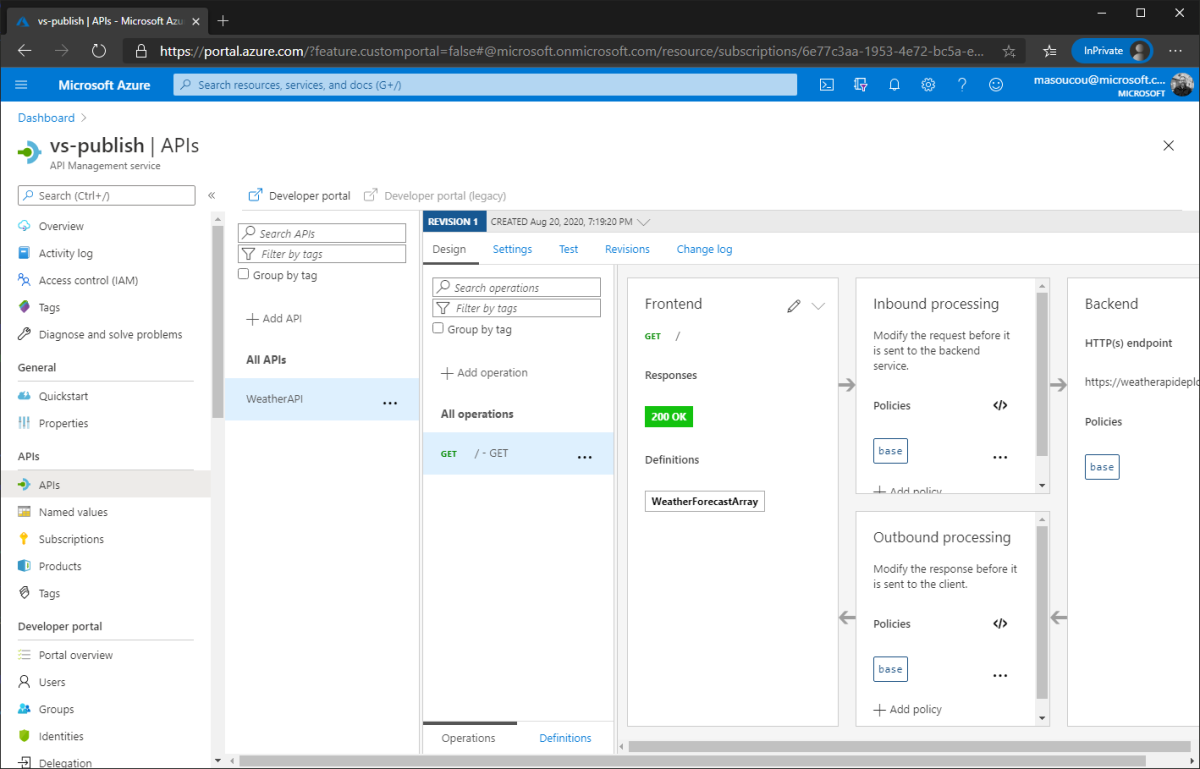Viewport: 1200px width, 769px height.
Task: Click Add API
Action: click(274, 318)
